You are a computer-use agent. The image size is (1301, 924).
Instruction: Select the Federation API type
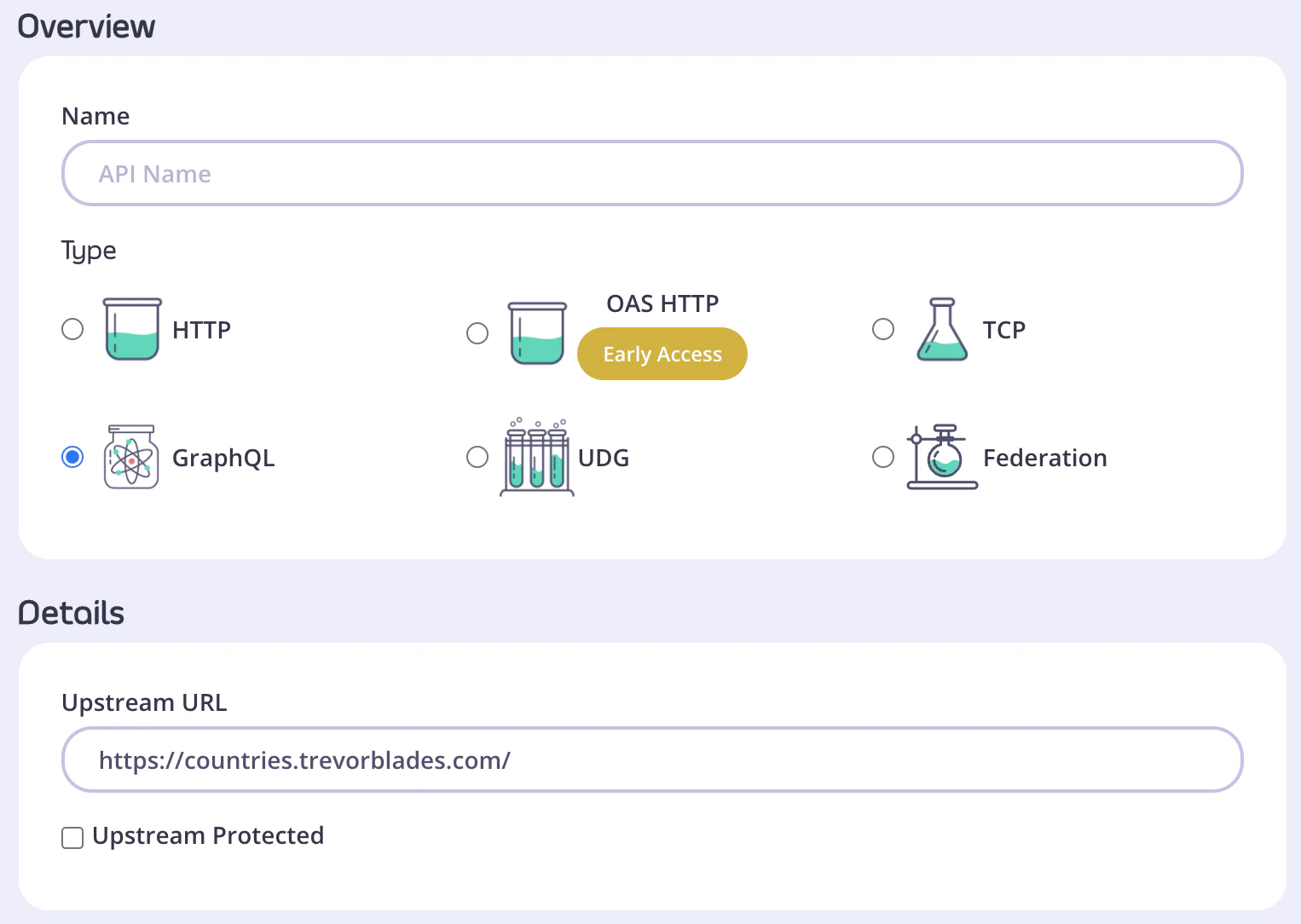[883, 458]
